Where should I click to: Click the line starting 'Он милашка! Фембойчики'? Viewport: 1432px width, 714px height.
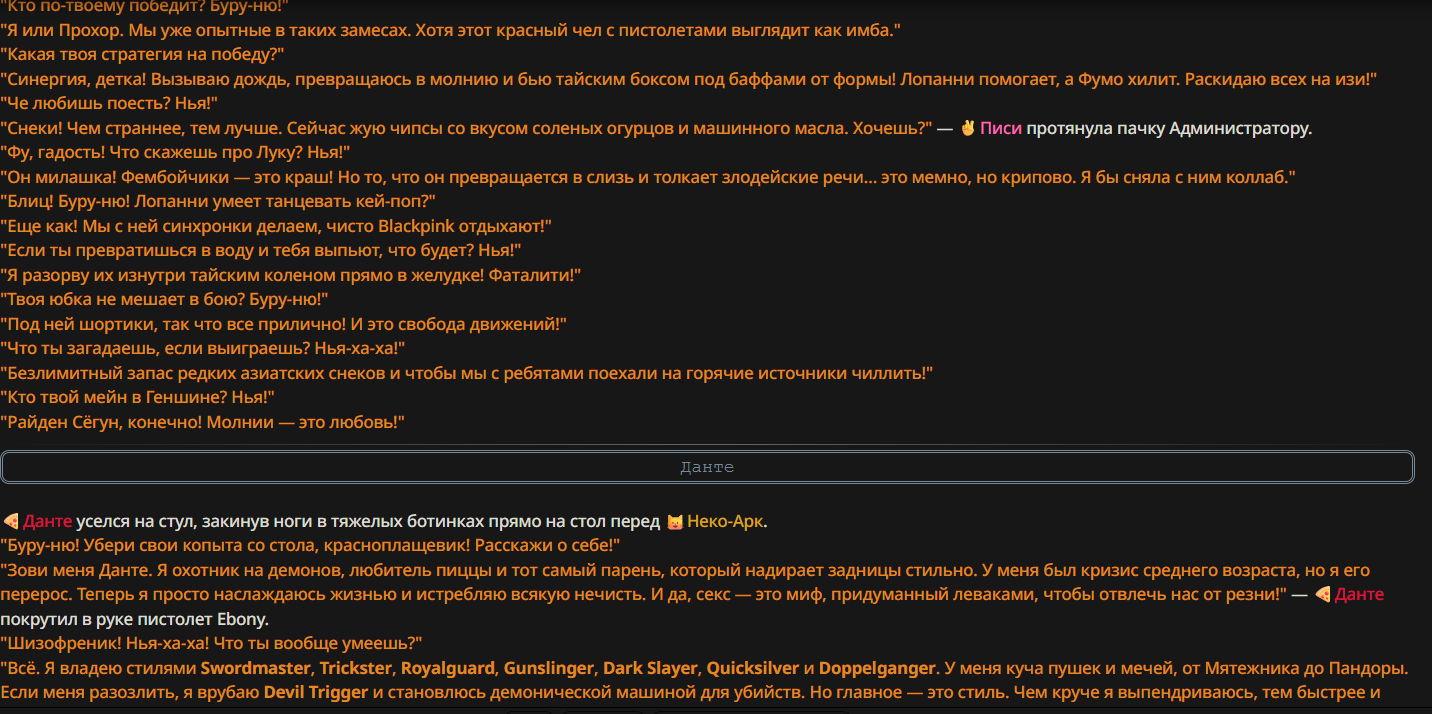[648, 177]
